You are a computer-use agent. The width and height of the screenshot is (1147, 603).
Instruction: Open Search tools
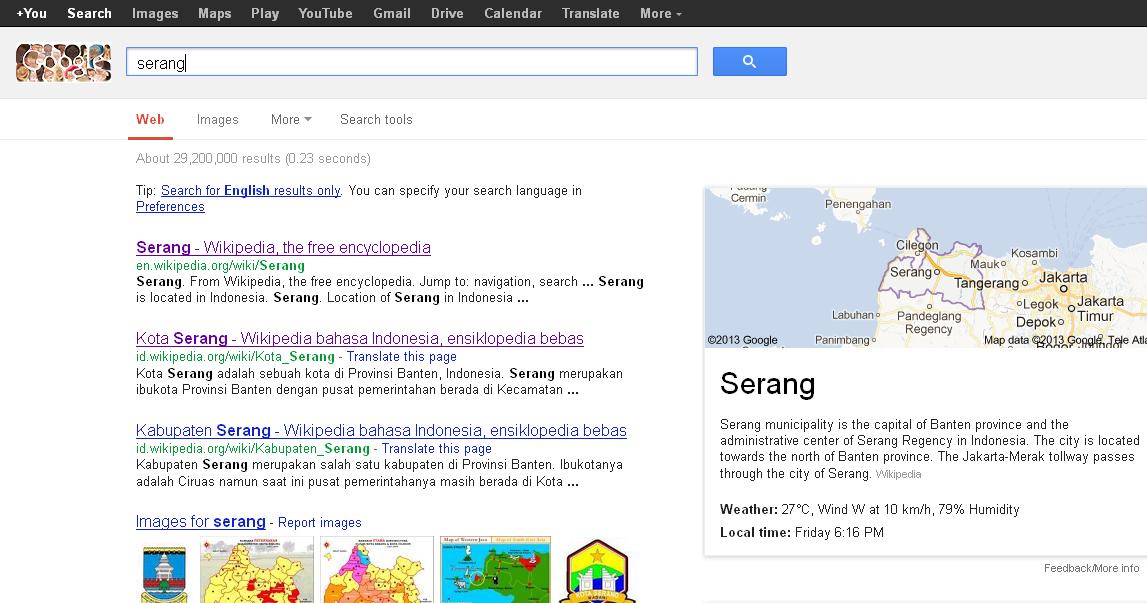(x=376, y=119)
